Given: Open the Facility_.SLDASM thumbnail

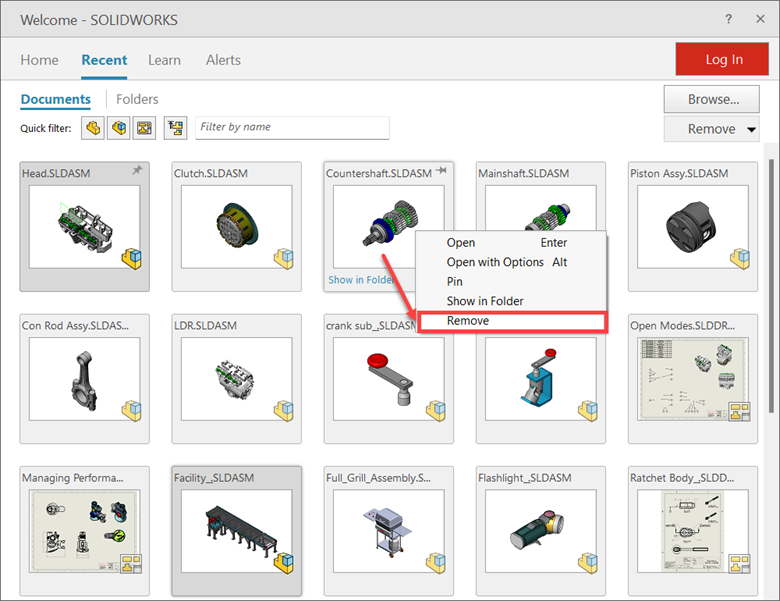Looking at the screenshot, I should (236, 531).
